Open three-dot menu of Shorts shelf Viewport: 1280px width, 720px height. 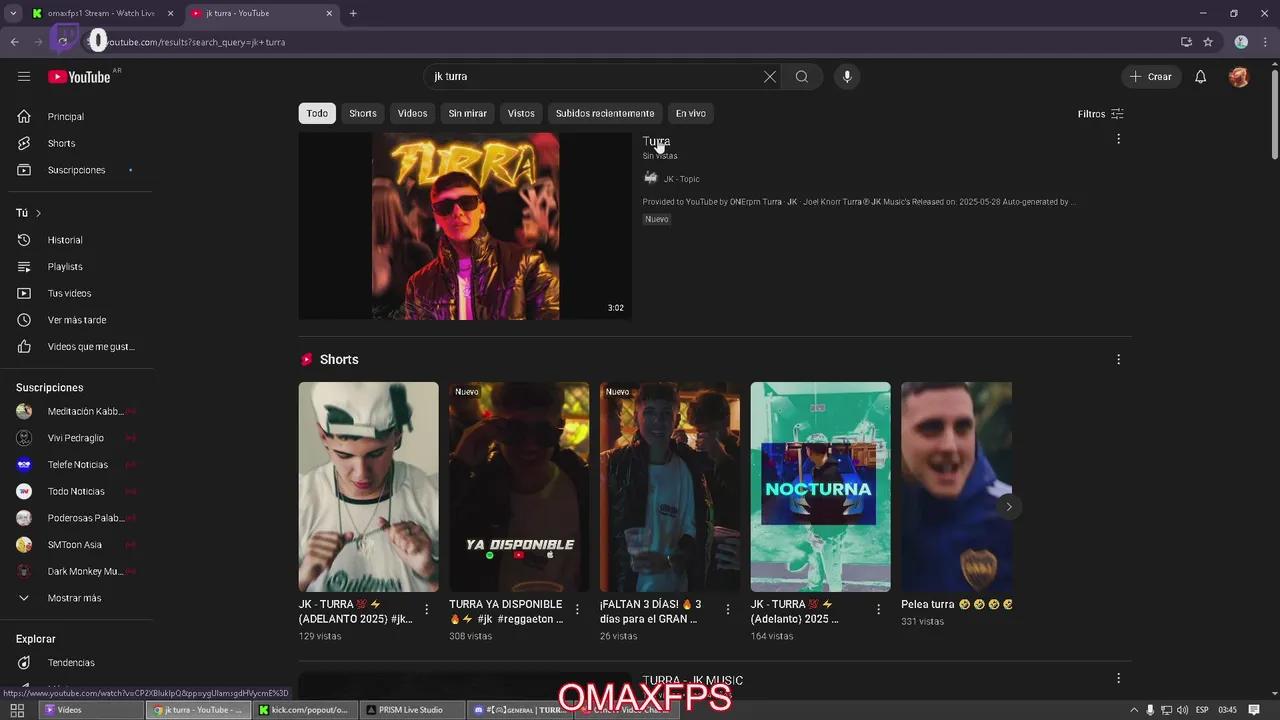(1118, 359)
